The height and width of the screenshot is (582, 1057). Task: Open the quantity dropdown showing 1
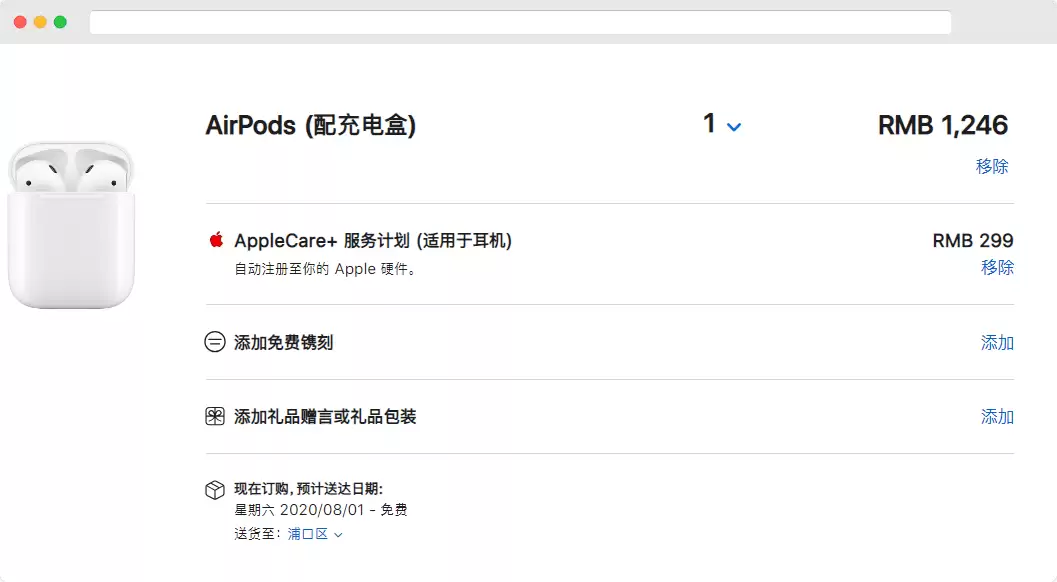pyautogui.click(x=722, y=124)
